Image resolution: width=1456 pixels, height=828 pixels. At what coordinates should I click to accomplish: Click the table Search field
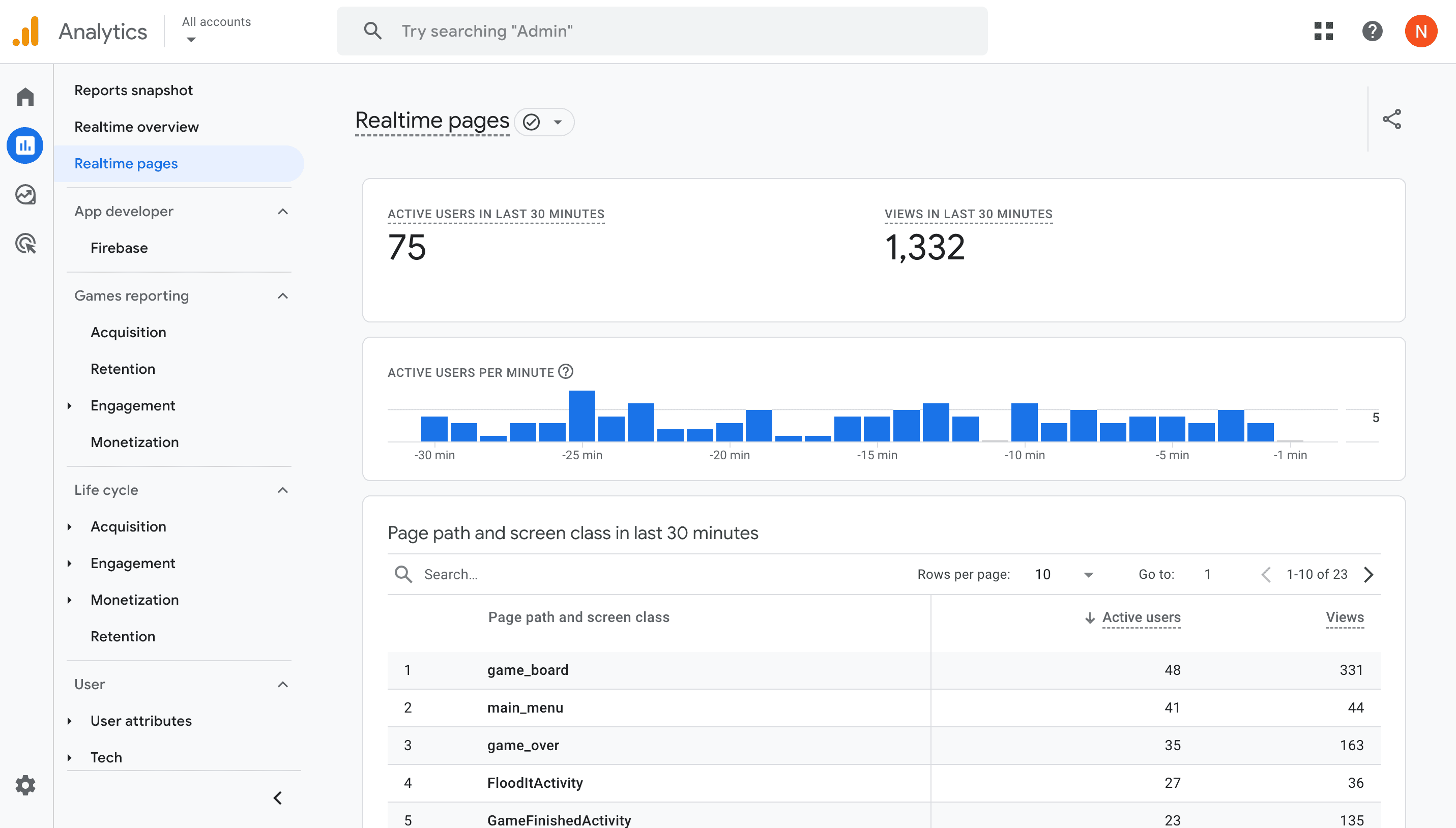click(483, 574)
